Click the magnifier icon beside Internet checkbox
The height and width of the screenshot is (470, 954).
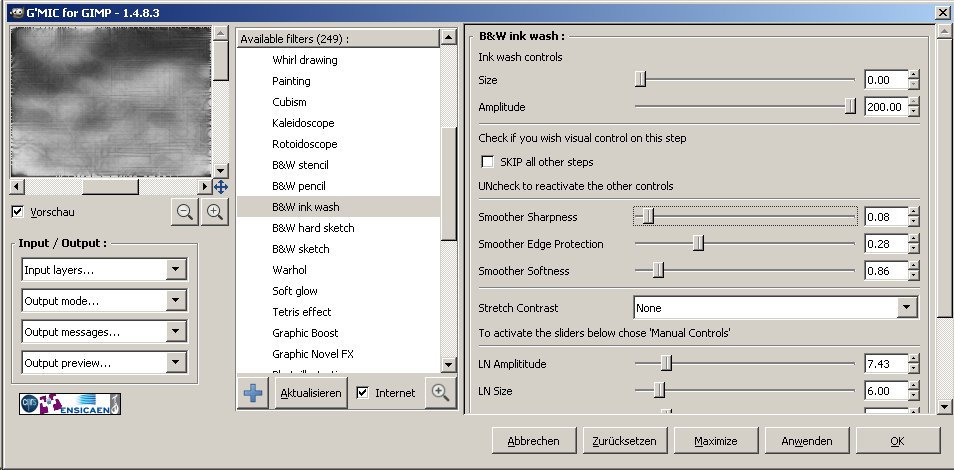pyautogui.click(x=440, y=393)
